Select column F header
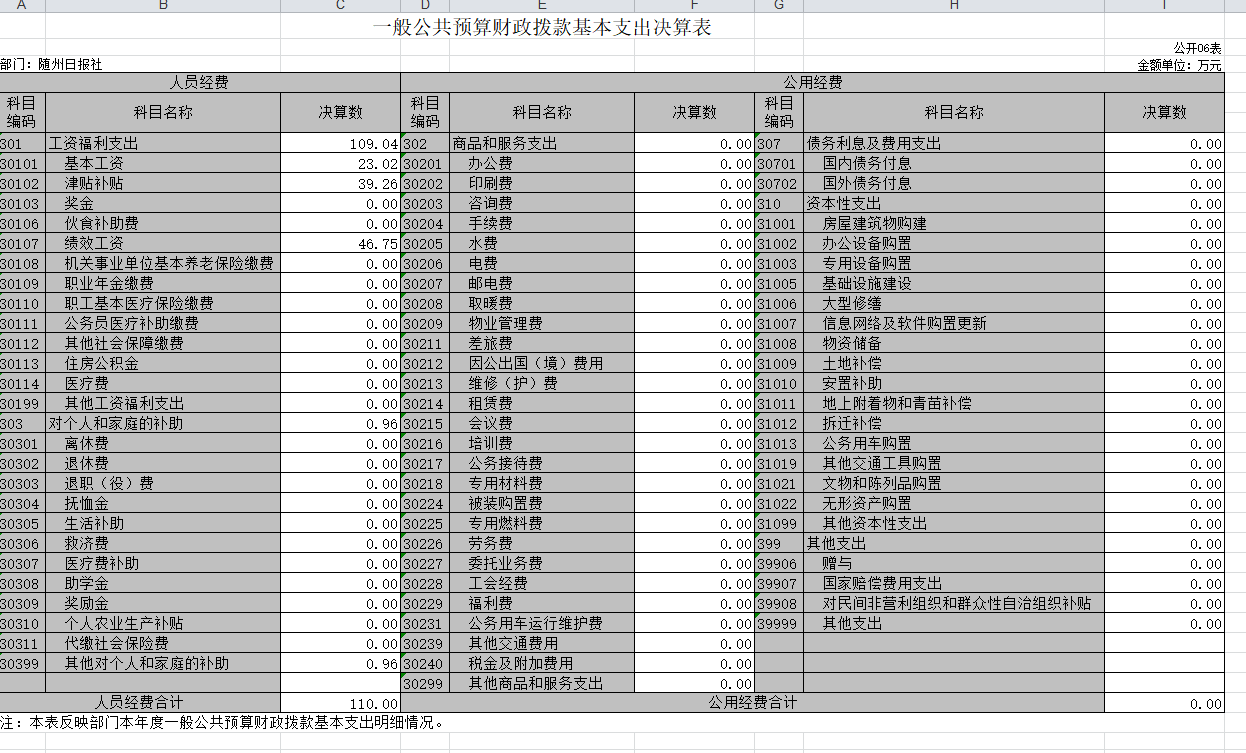 click(694, 5)
